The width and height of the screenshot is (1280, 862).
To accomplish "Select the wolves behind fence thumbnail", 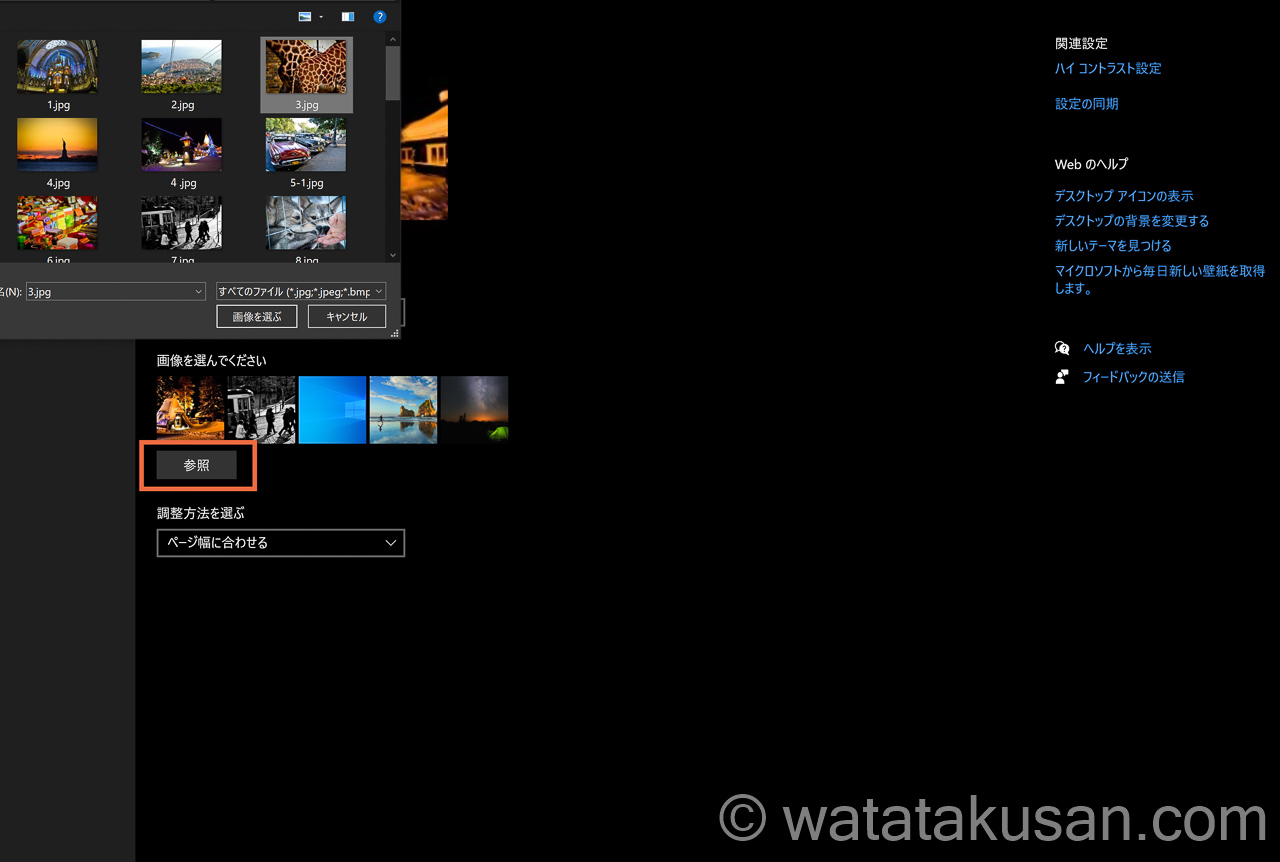I will (306, 223).
